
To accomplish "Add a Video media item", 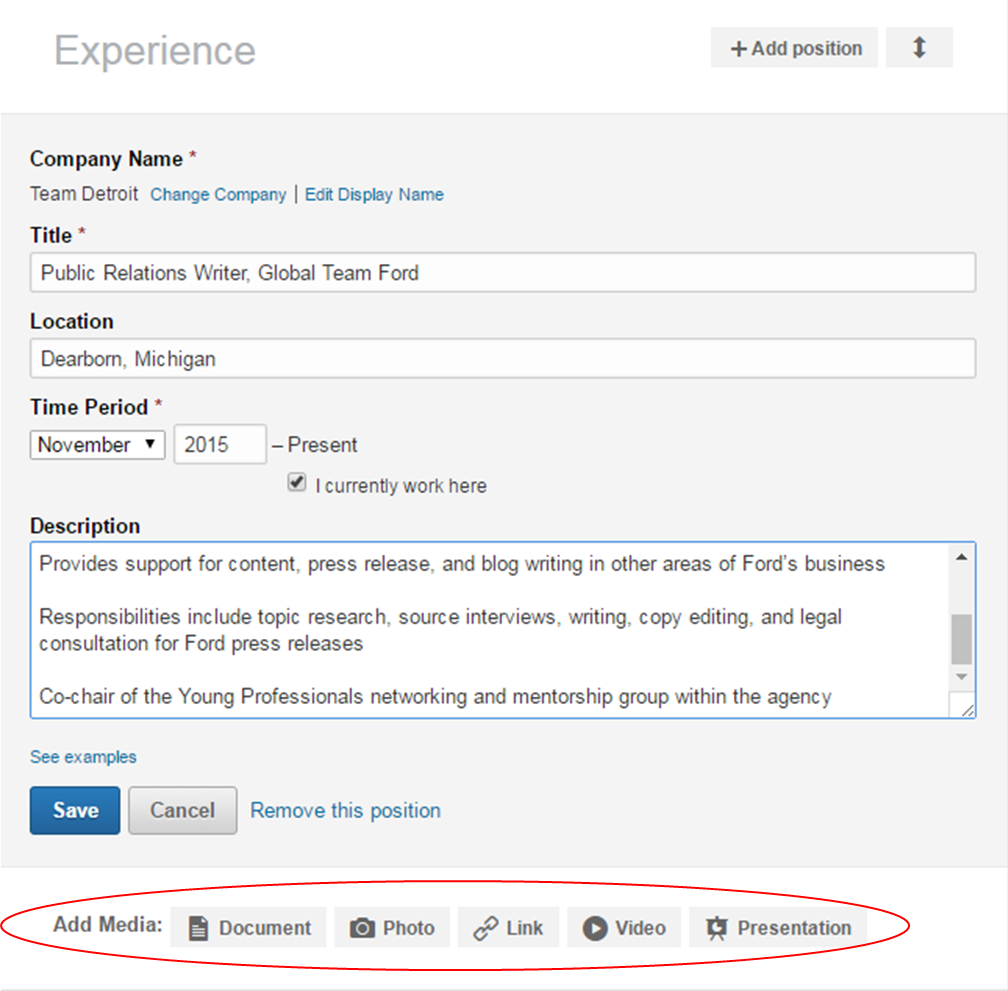I will point(624,927).
